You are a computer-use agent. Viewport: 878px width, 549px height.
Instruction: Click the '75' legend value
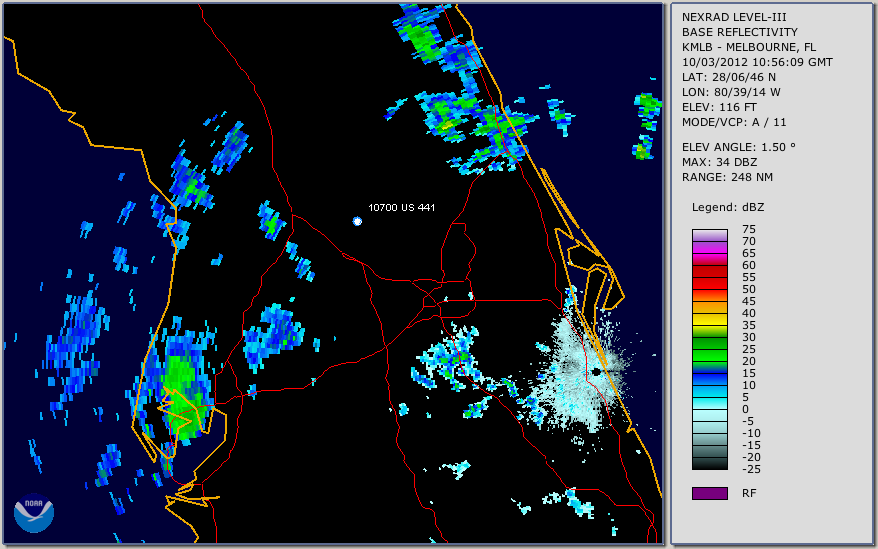coord(749,229)
